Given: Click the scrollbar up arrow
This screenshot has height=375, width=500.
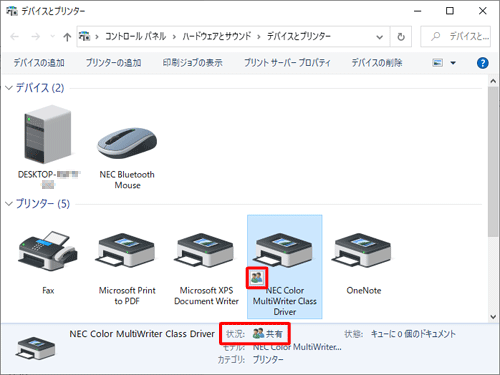Looking at the screenshot, I should [x=493, y=81].
